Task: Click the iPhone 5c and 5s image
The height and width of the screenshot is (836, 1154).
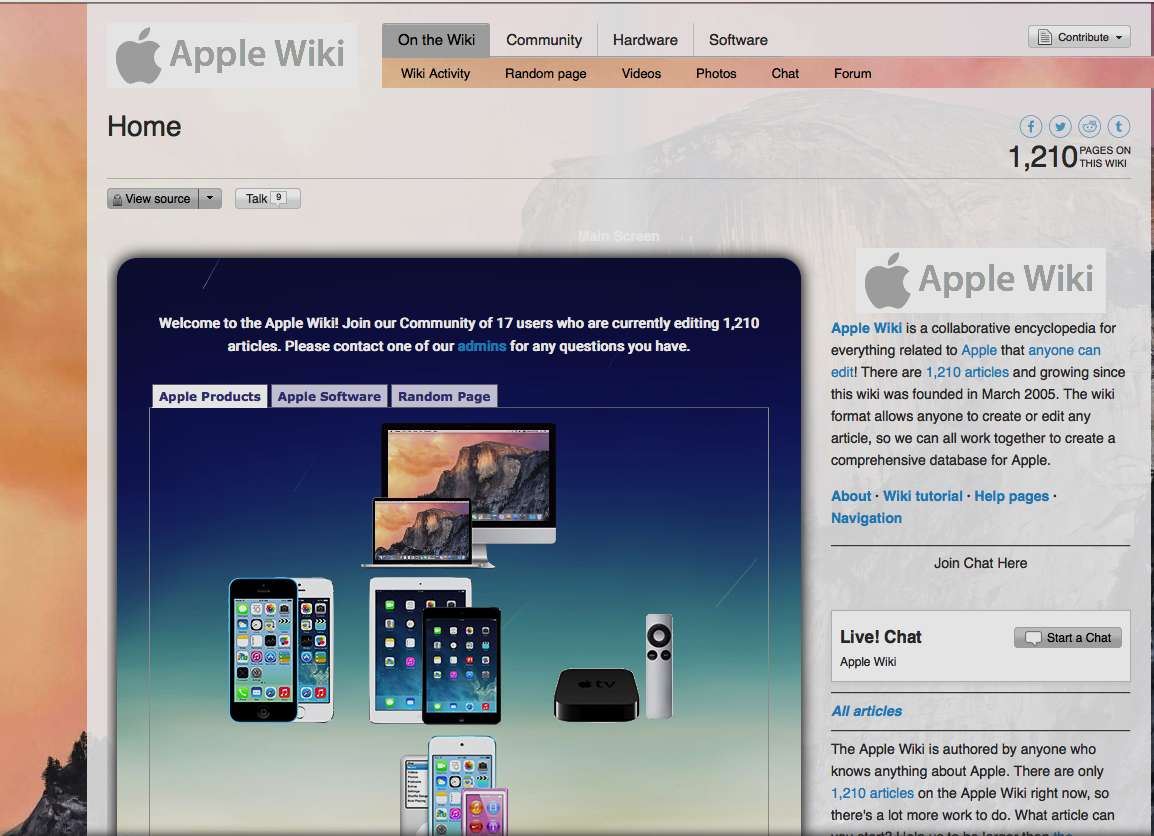Action: pyautogui.click(x=281, y=650)
